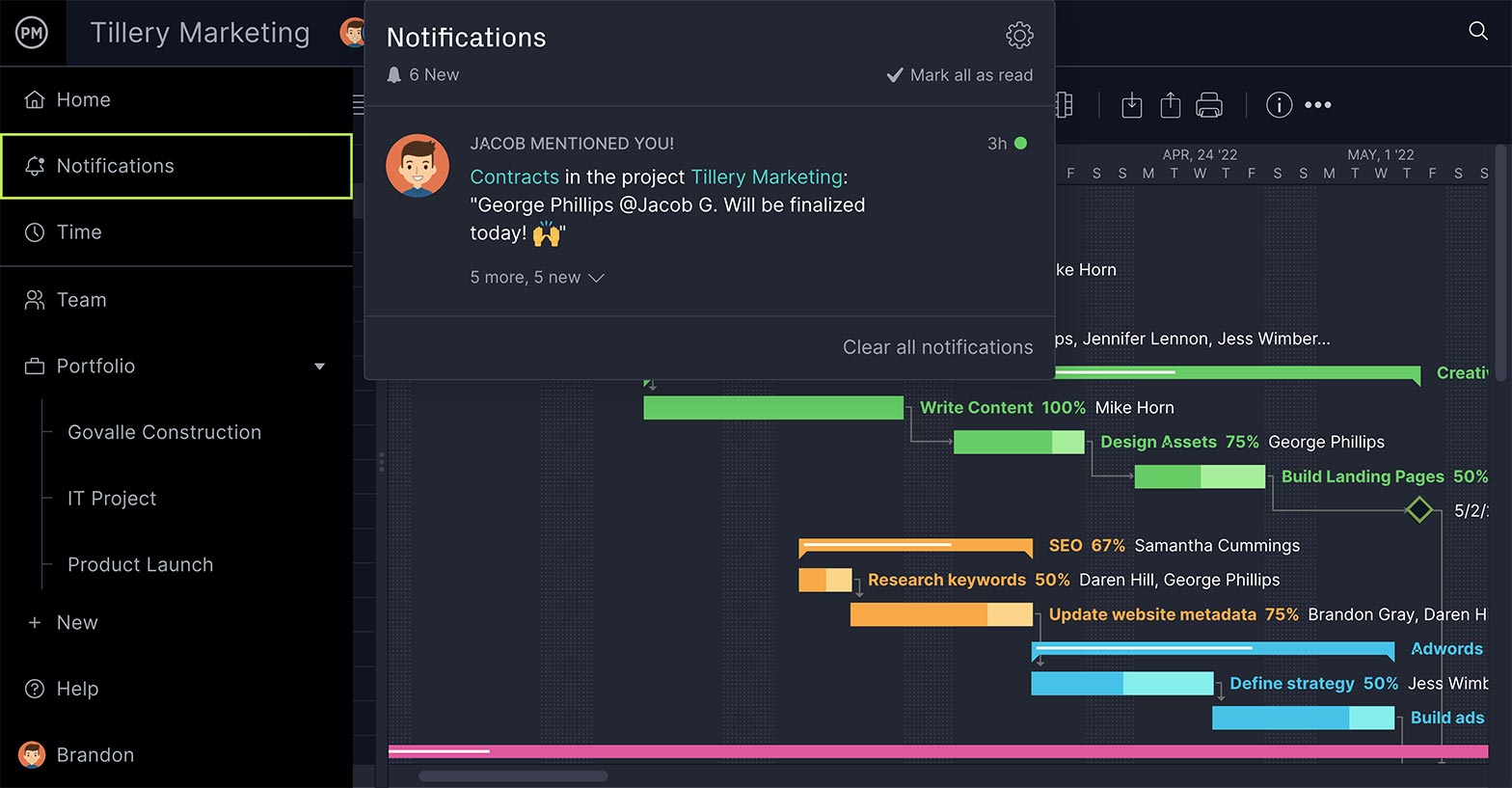This screenshot has height=788, width=1512.
Task: Toggle the green unread dot on Jacob's notification
Action: tap(1020, 144)
